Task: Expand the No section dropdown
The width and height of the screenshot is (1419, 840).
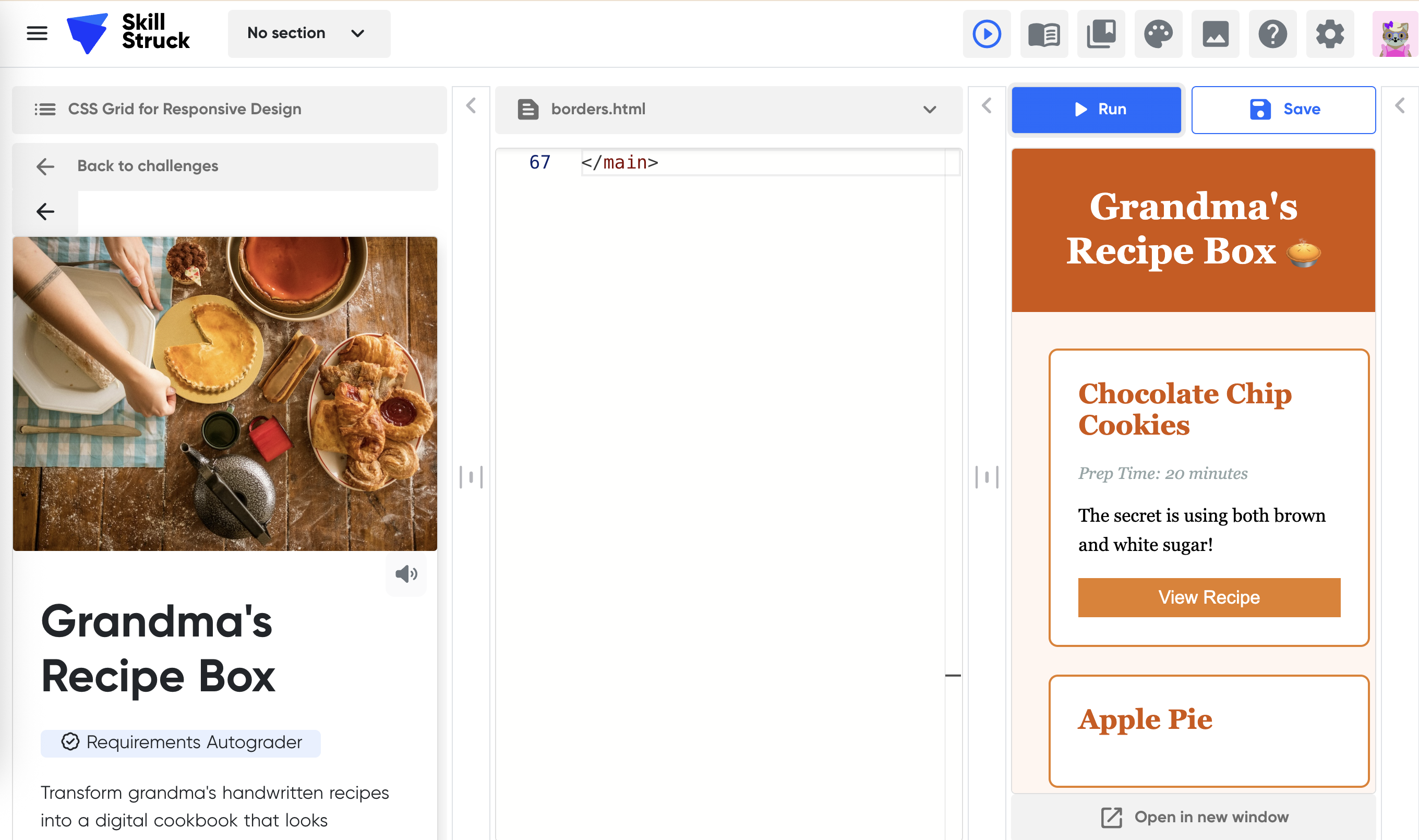Action: click(308, 33)
